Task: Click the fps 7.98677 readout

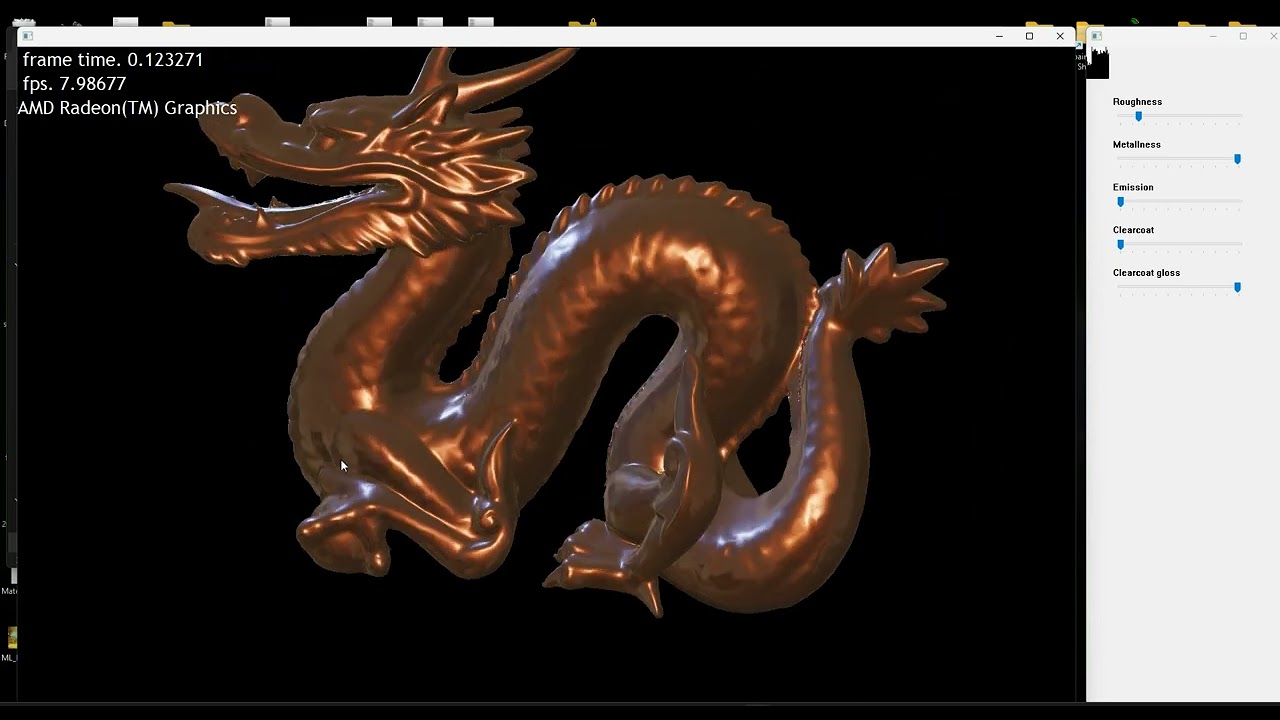Action: point(74,84)
